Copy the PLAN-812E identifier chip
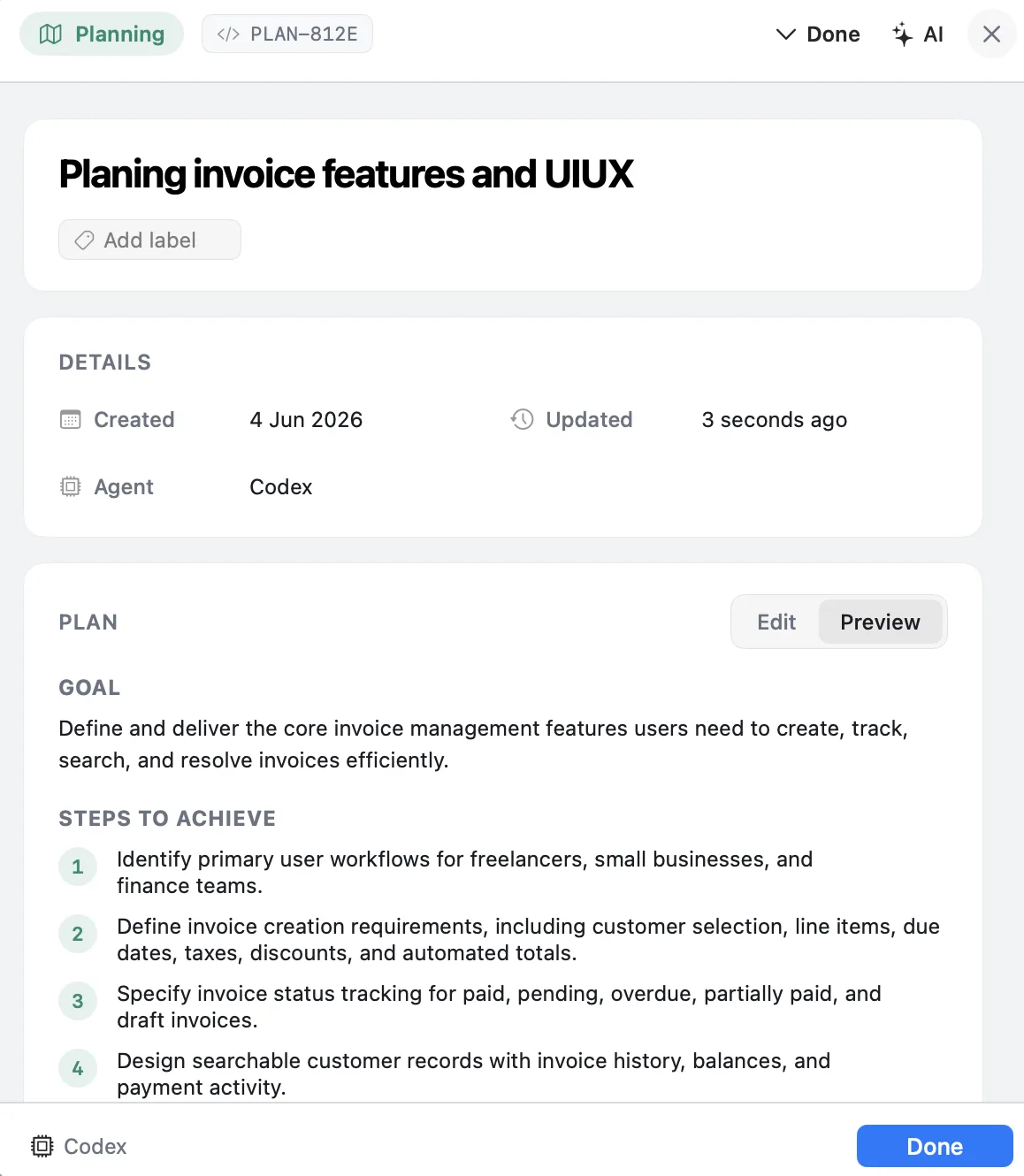The image size is (1024, 1176). [287, 34]
